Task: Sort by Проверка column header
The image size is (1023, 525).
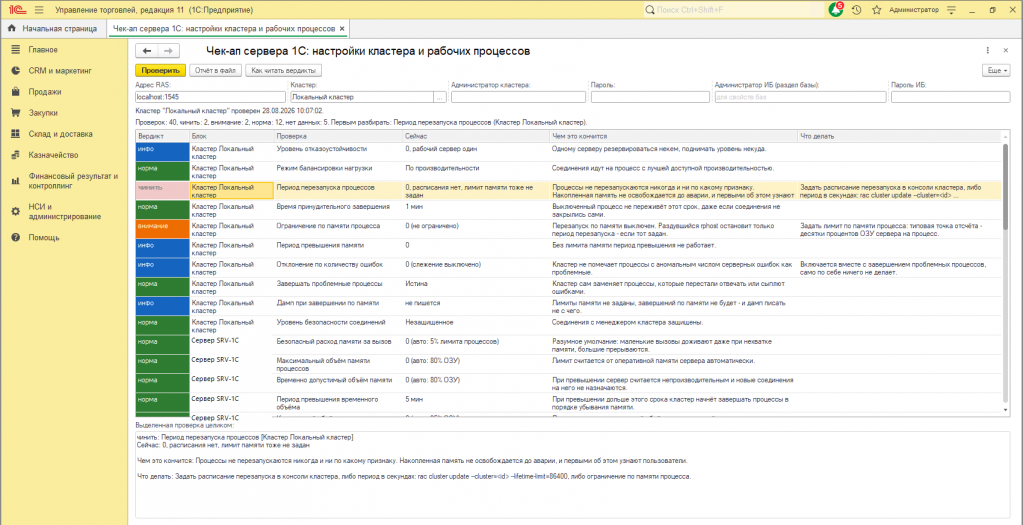Action: [x=337, y=136]
